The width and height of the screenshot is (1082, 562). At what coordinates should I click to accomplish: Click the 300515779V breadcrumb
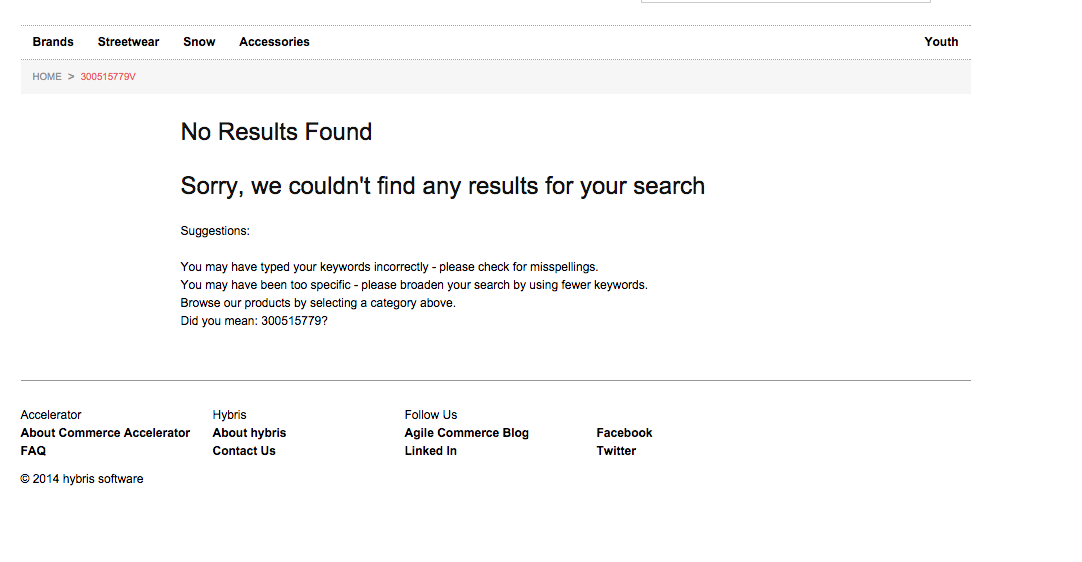coord(108,77)
